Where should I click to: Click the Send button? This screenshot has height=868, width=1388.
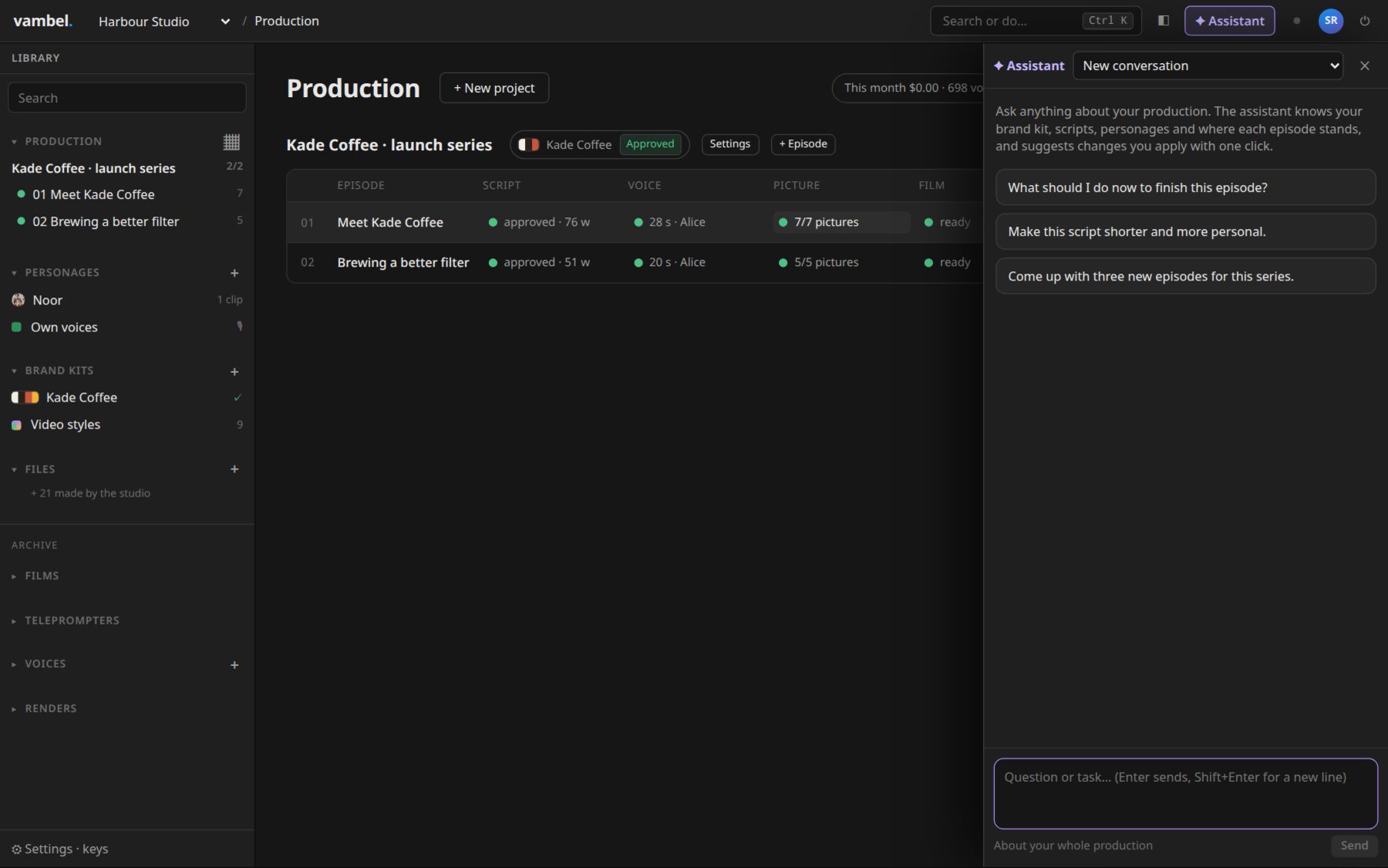pyautogui.click(x=1354, y=846)
